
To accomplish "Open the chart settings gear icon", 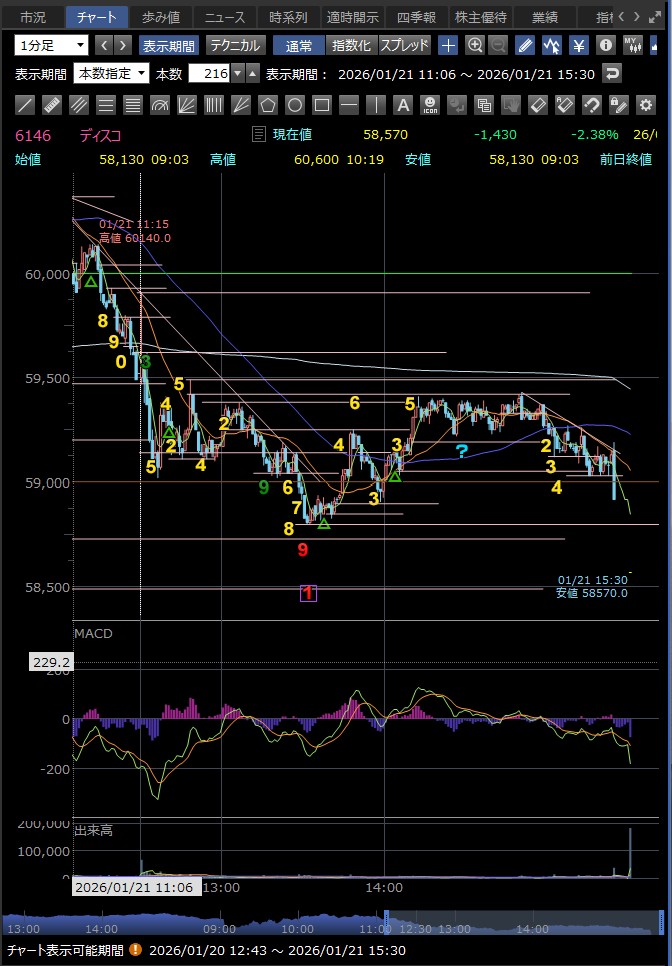I will coord(645,105).
